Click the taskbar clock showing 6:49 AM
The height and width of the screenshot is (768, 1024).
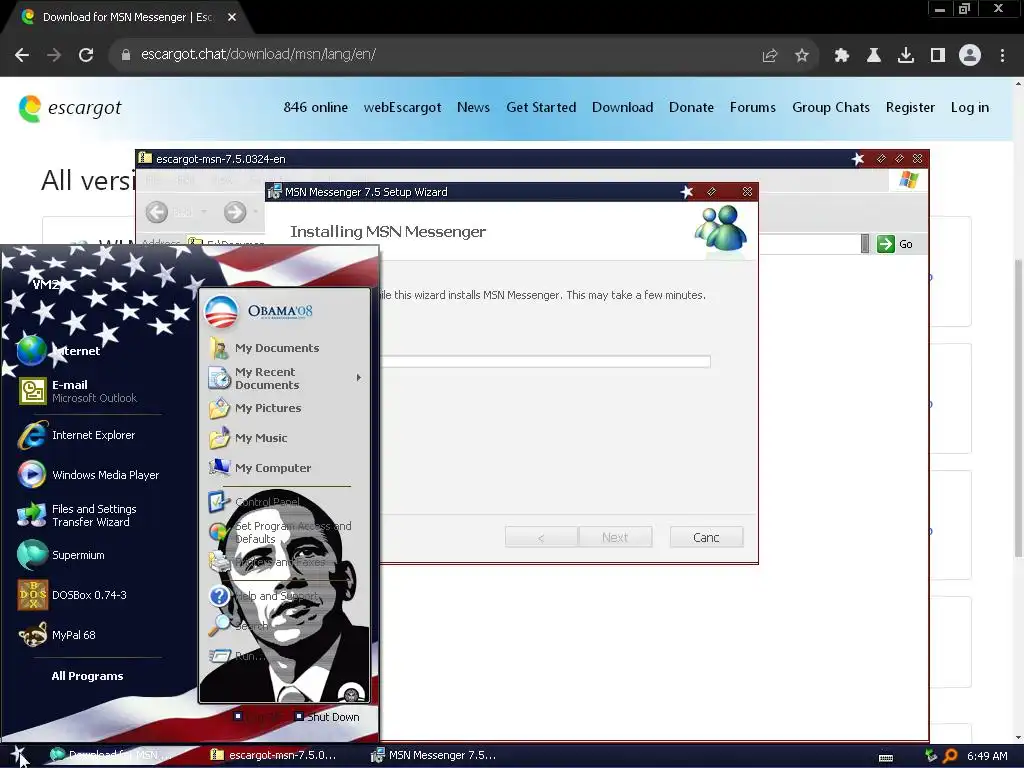(987, 756)
